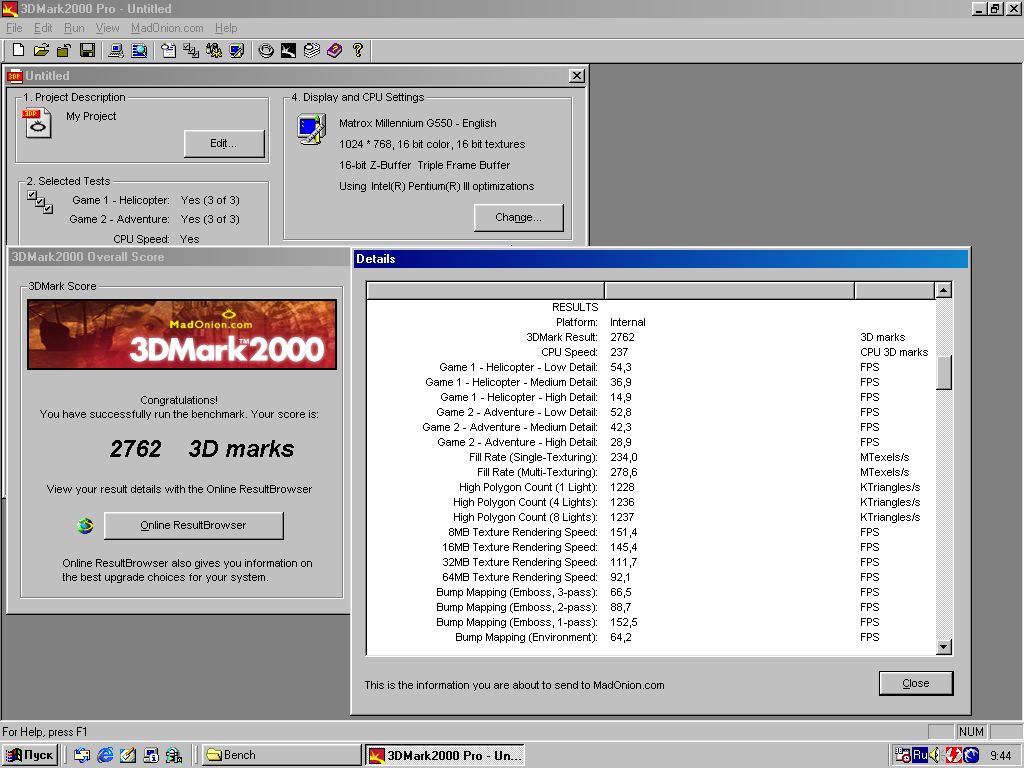
Task: Launch Internet Explorer from the quick launch bar
Action: pyautogui.click(x=105, y=755)
